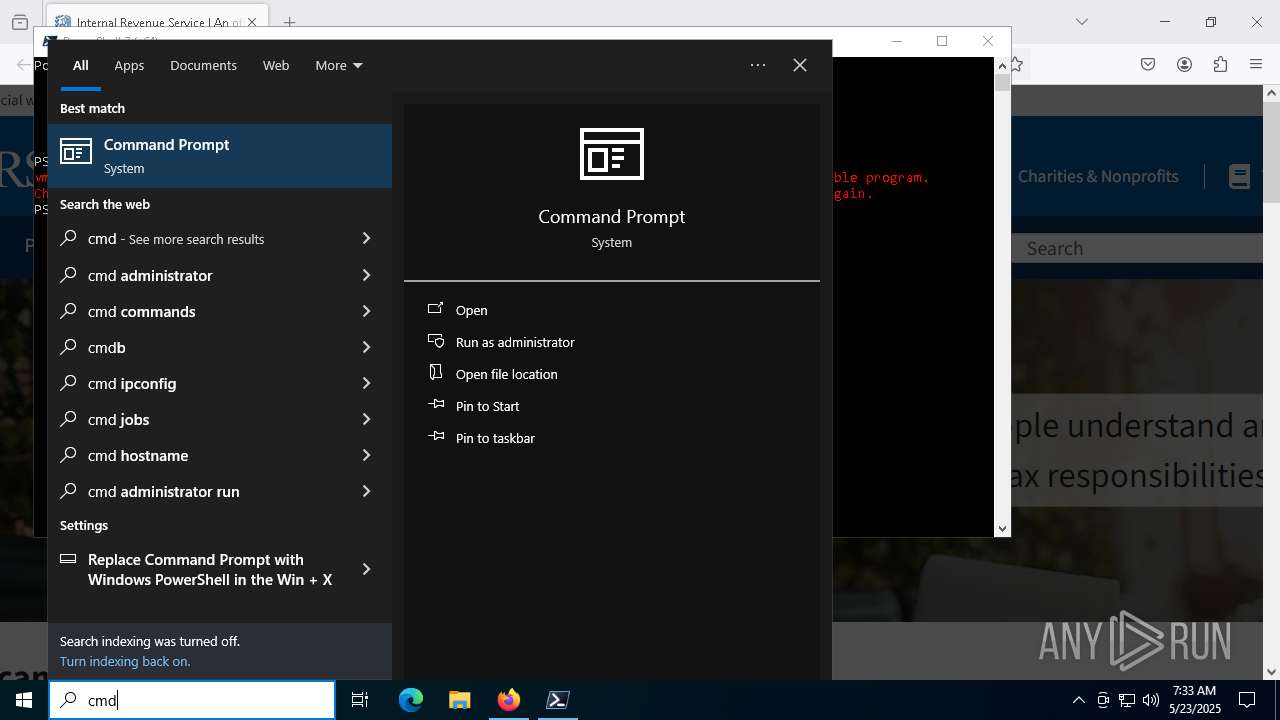Viewport: 1280px width, 720px height.
Task: Click PowerShell window vertical scrollbar down arrow
Action: pos(1002,529)
